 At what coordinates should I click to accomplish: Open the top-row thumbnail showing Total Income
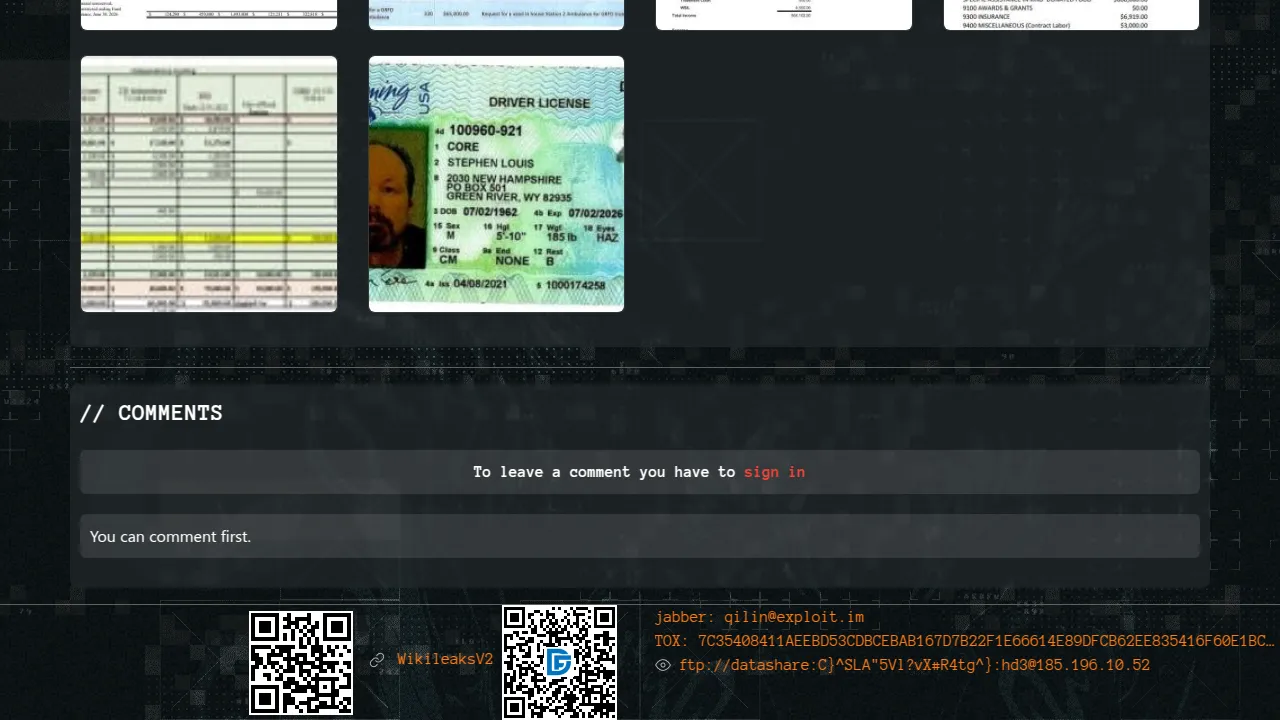784,14
